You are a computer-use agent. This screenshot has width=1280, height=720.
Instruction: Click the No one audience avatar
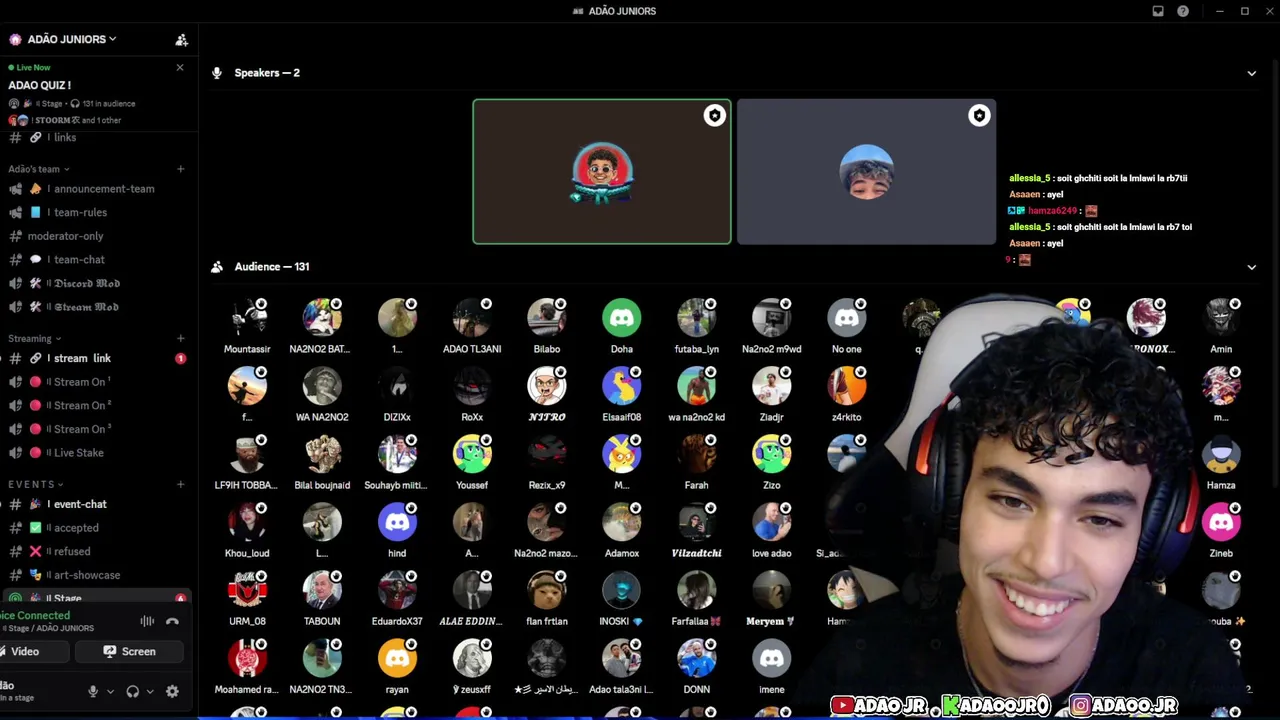click(847, 318)
